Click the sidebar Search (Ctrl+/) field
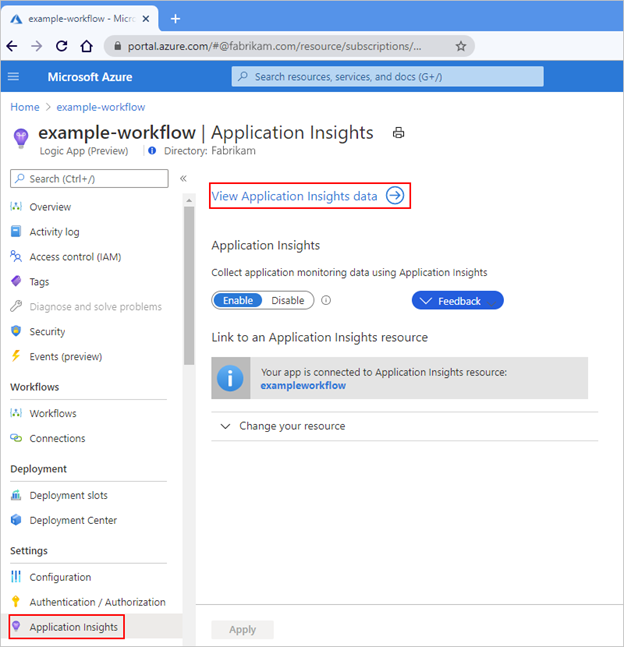 pos(89,179)
